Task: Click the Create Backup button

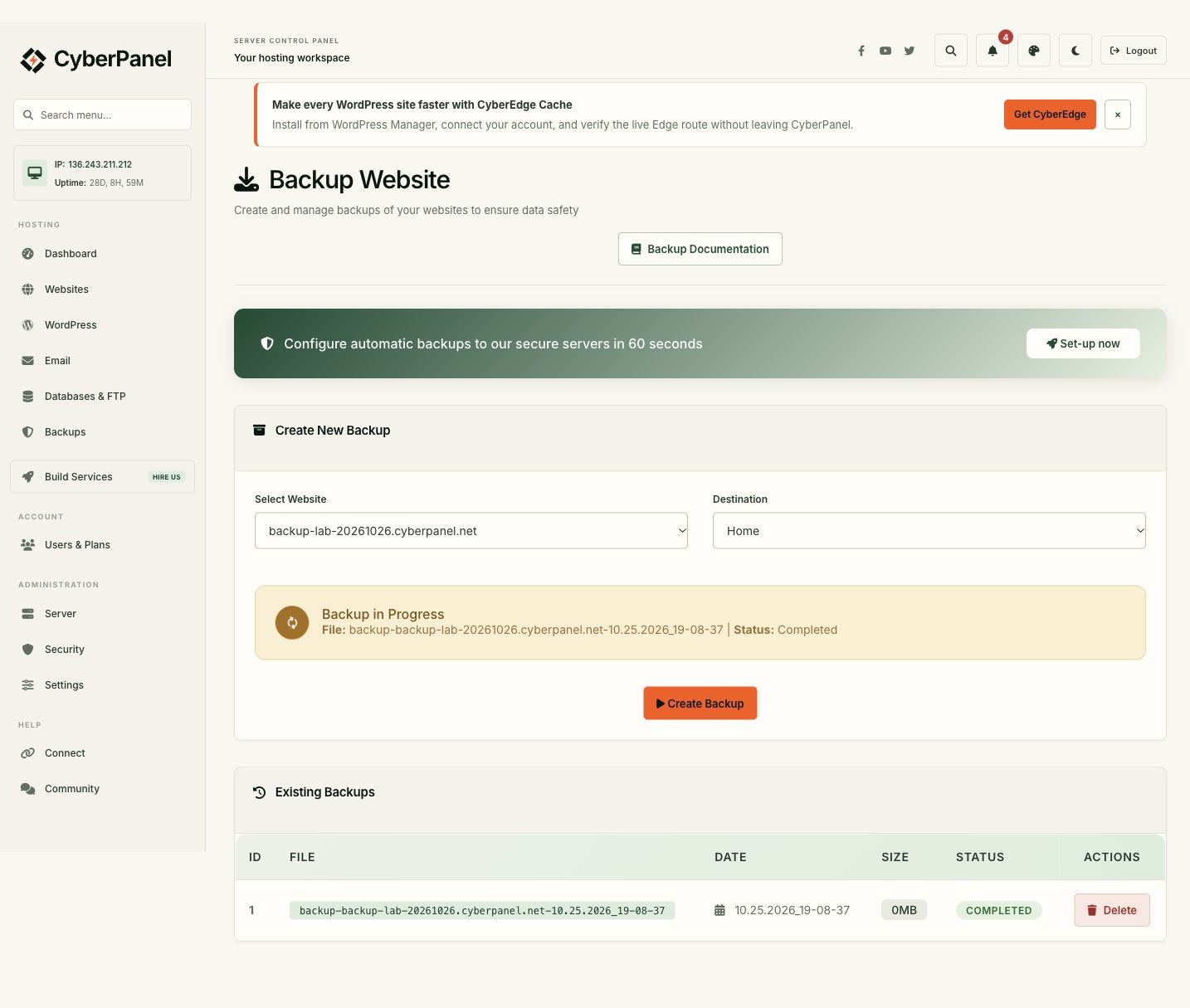Action: [x=700, y=704]
